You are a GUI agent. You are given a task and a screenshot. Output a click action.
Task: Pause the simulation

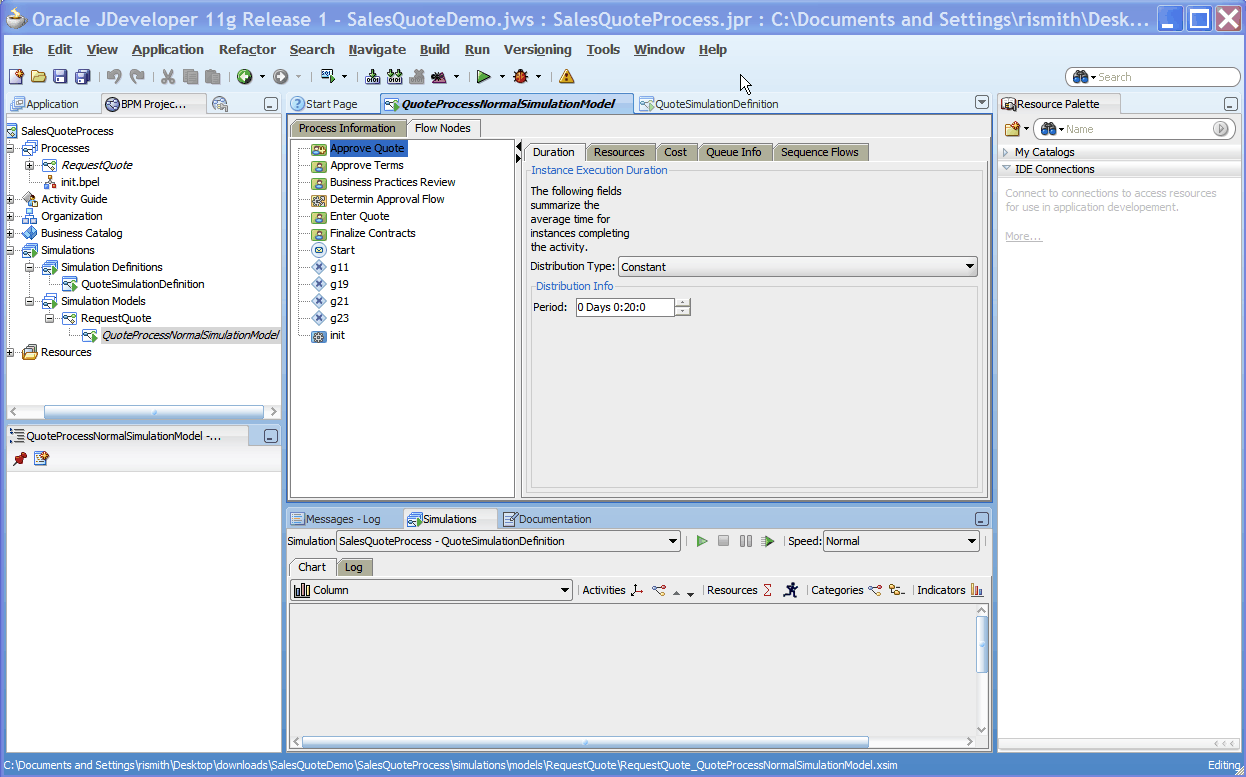(745, 541)
